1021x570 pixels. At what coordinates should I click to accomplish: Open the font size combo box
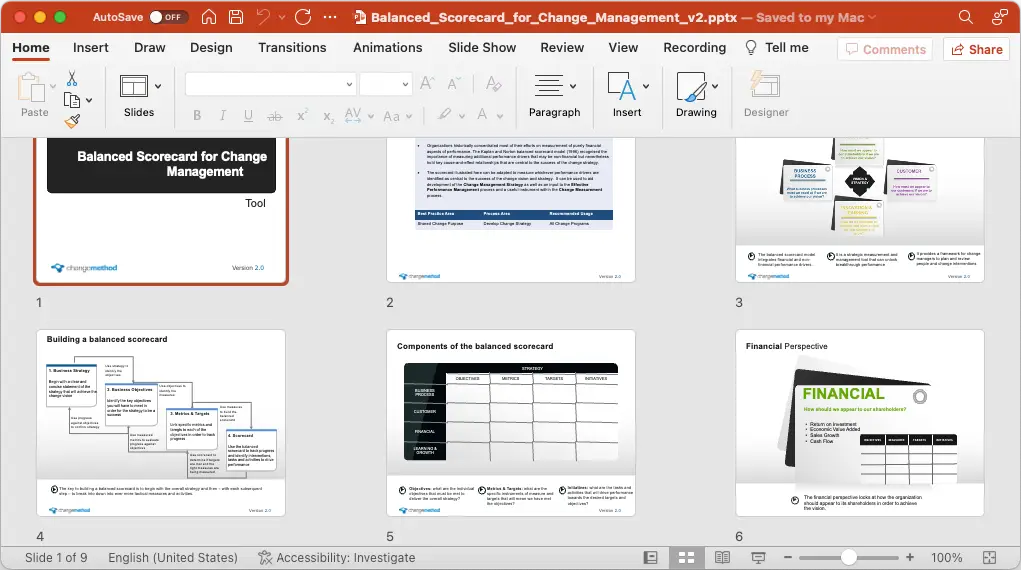pyautogui.click(x=385, y=84)
